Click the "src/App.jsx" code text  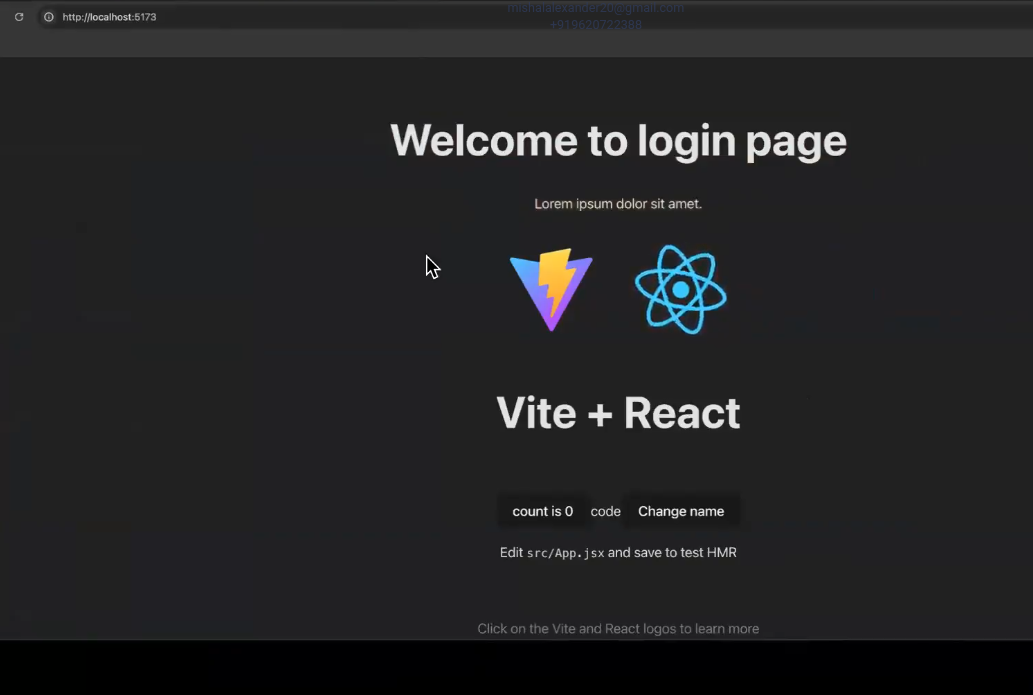coord(565,553)
